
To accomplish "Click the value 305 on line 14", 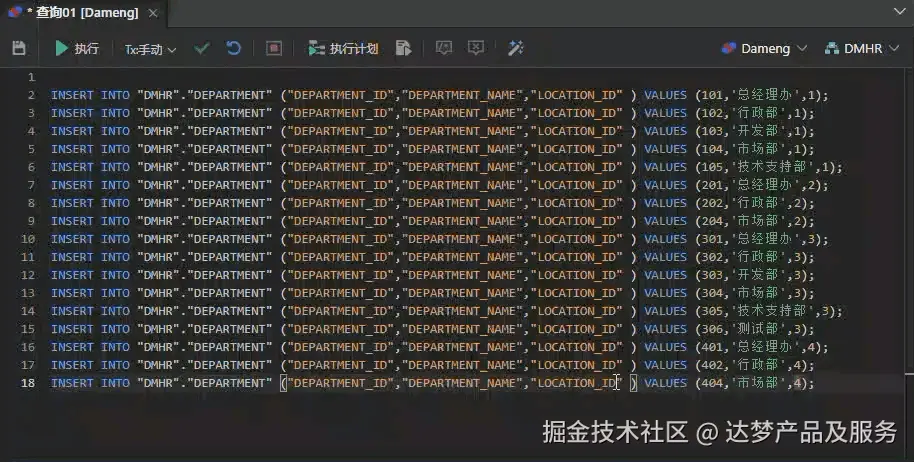I will (x=712, y=311).
